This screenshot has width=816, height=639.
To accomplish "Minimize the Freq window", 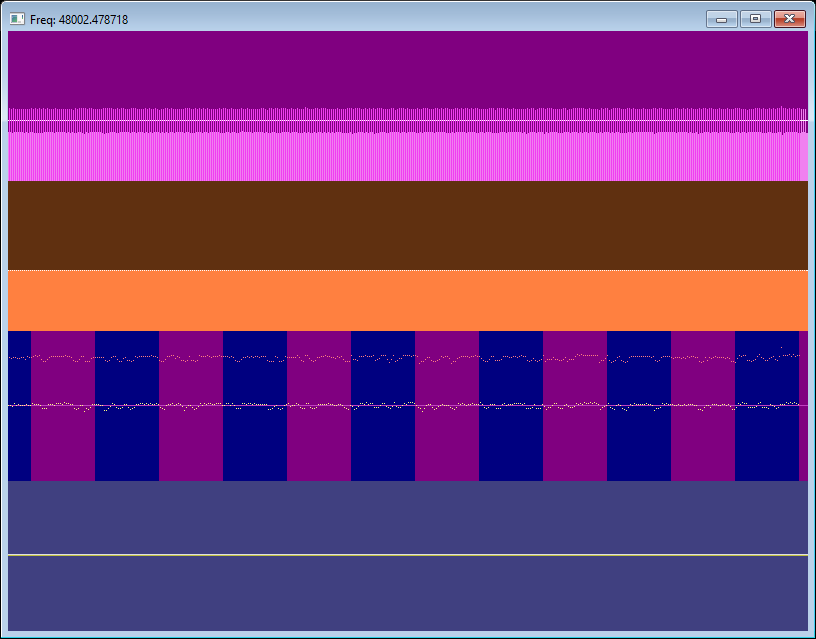I will tap(721, 19).
